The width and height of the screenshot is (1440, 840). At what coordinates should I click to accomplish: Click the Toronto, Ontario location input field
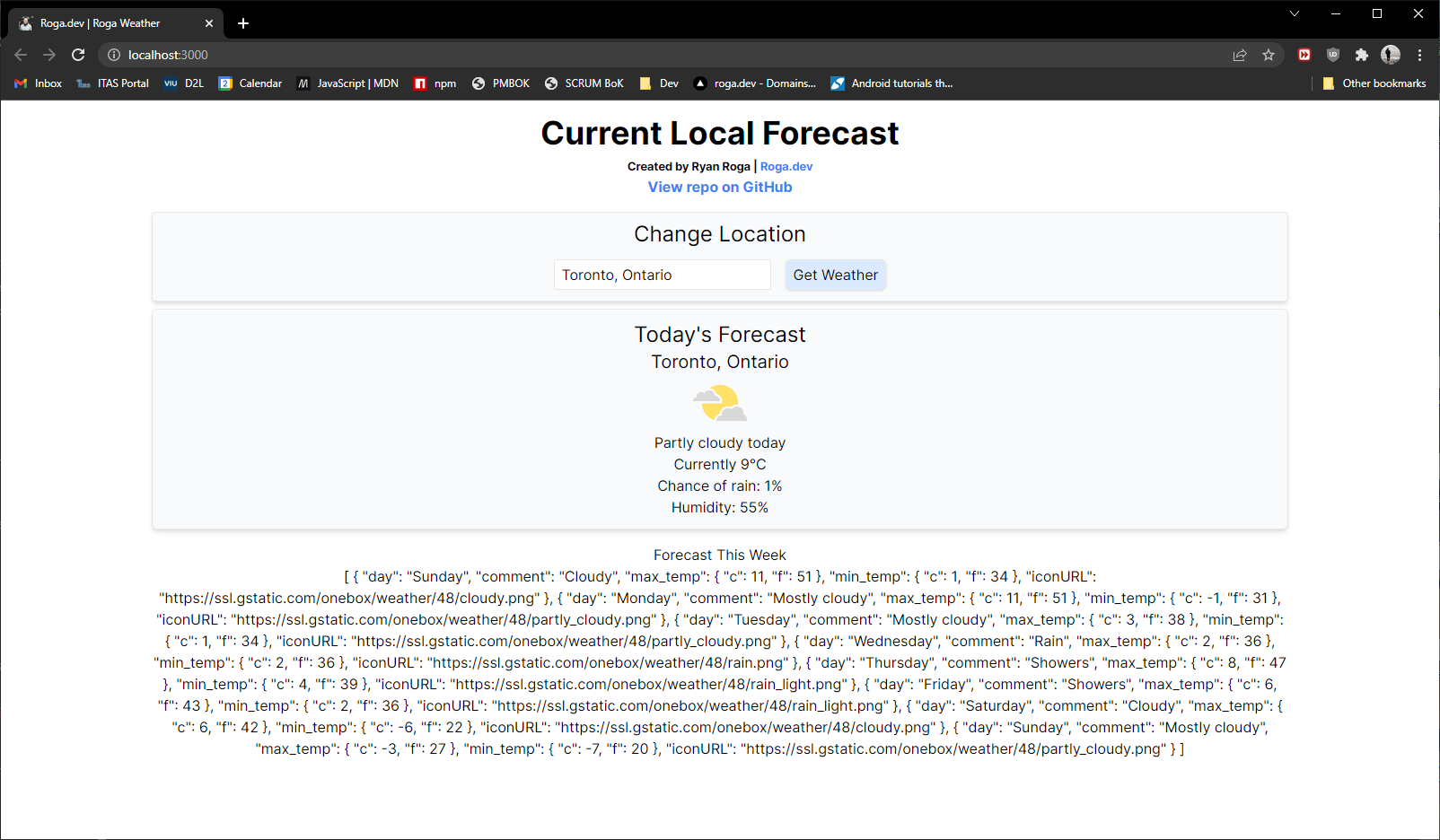click(662, 275)
